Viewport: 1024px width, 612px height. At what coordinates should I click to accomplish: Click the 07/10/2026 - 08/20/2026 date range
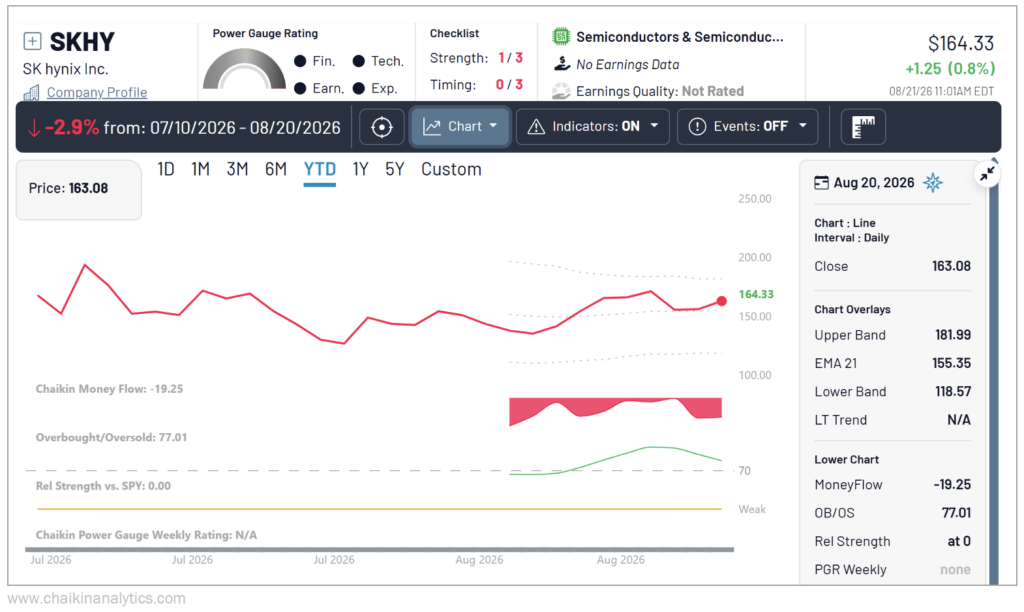tap(245, 127)
